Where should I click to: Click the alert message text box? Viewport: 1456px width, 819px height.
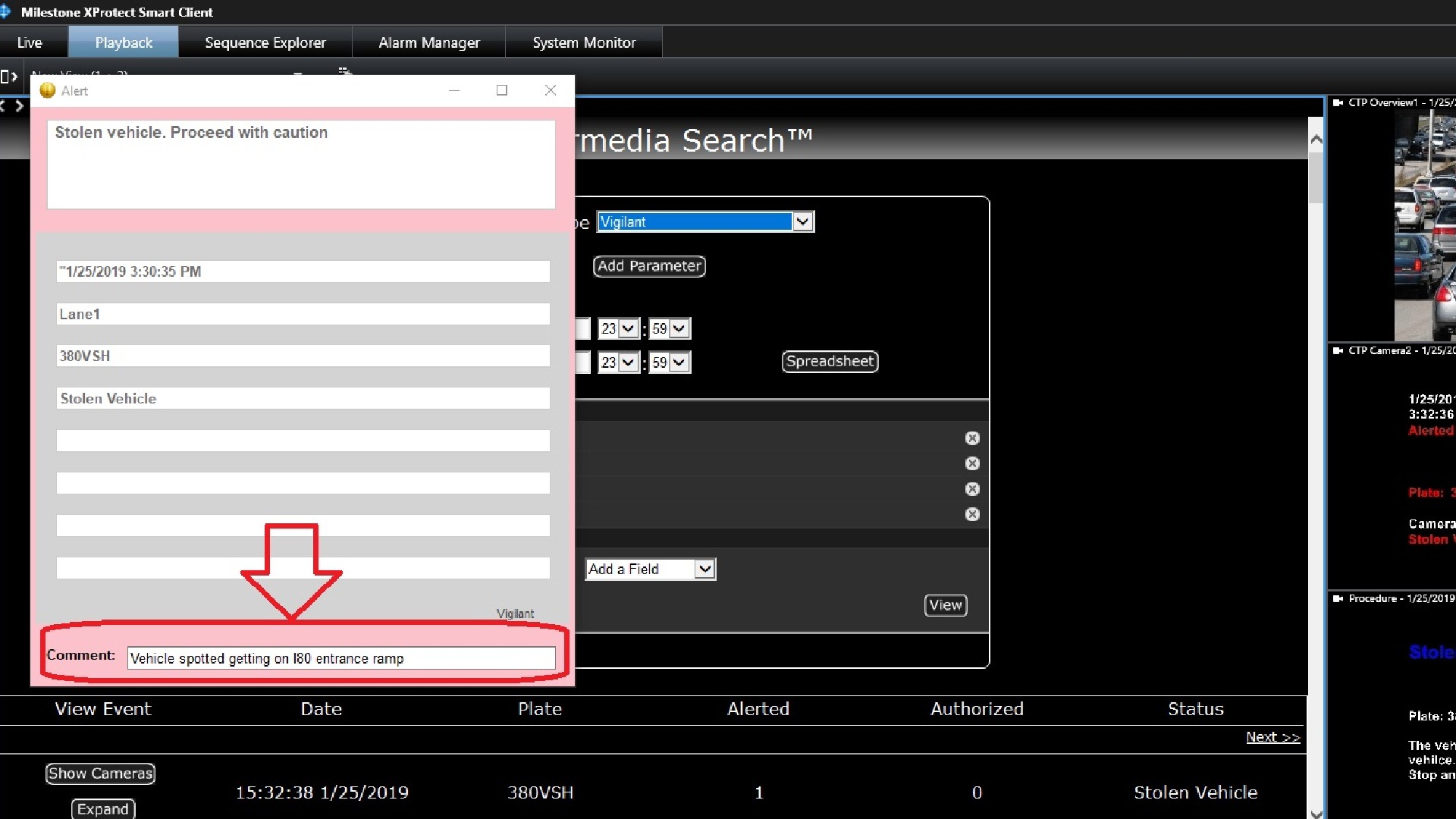pos(301,165)
